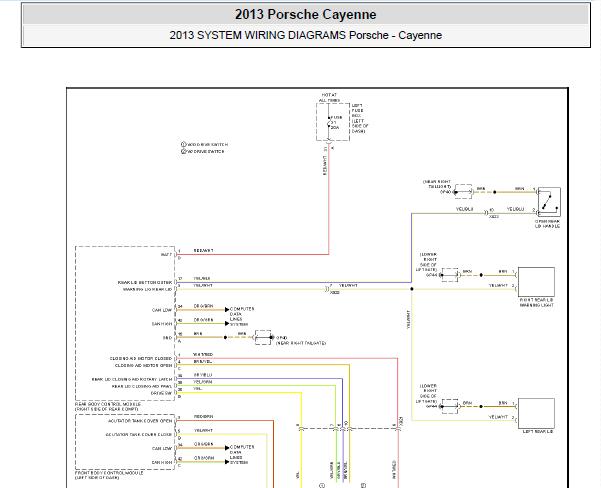
Task: Click the "LEFT FUSE BOX" location label
Action: coord(360,118)
